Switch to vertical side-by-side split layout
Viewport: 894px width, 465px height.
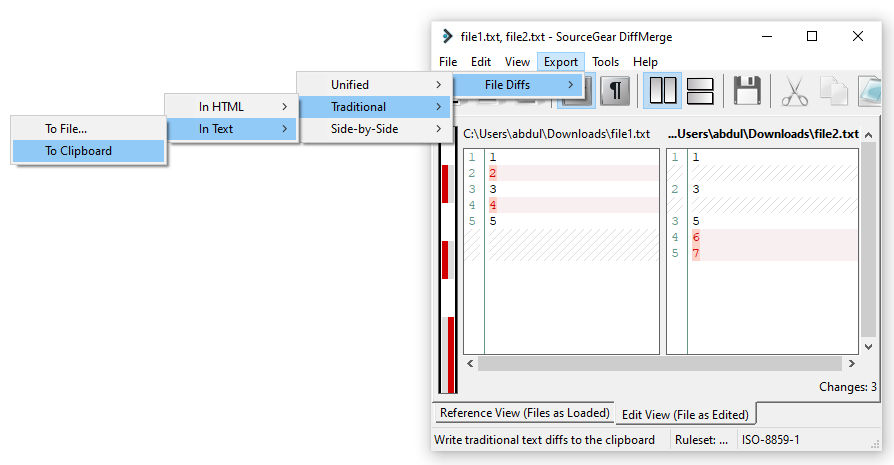click(663, 91)
